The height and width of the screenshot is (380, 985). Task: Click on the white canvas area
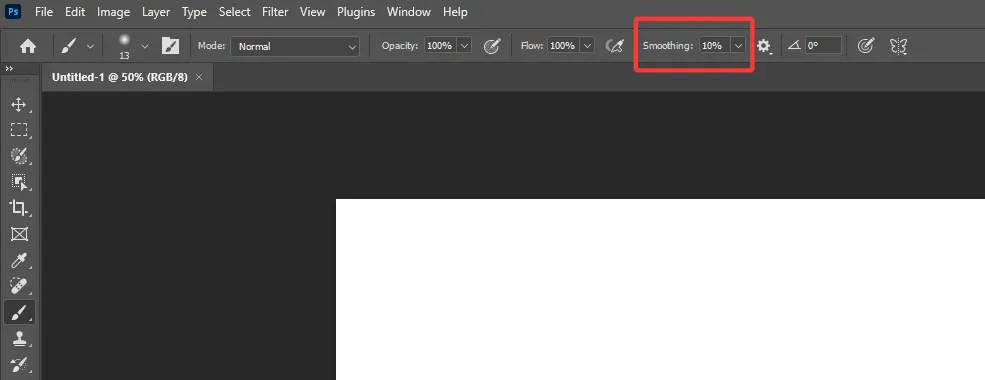(x=660, y=289)
